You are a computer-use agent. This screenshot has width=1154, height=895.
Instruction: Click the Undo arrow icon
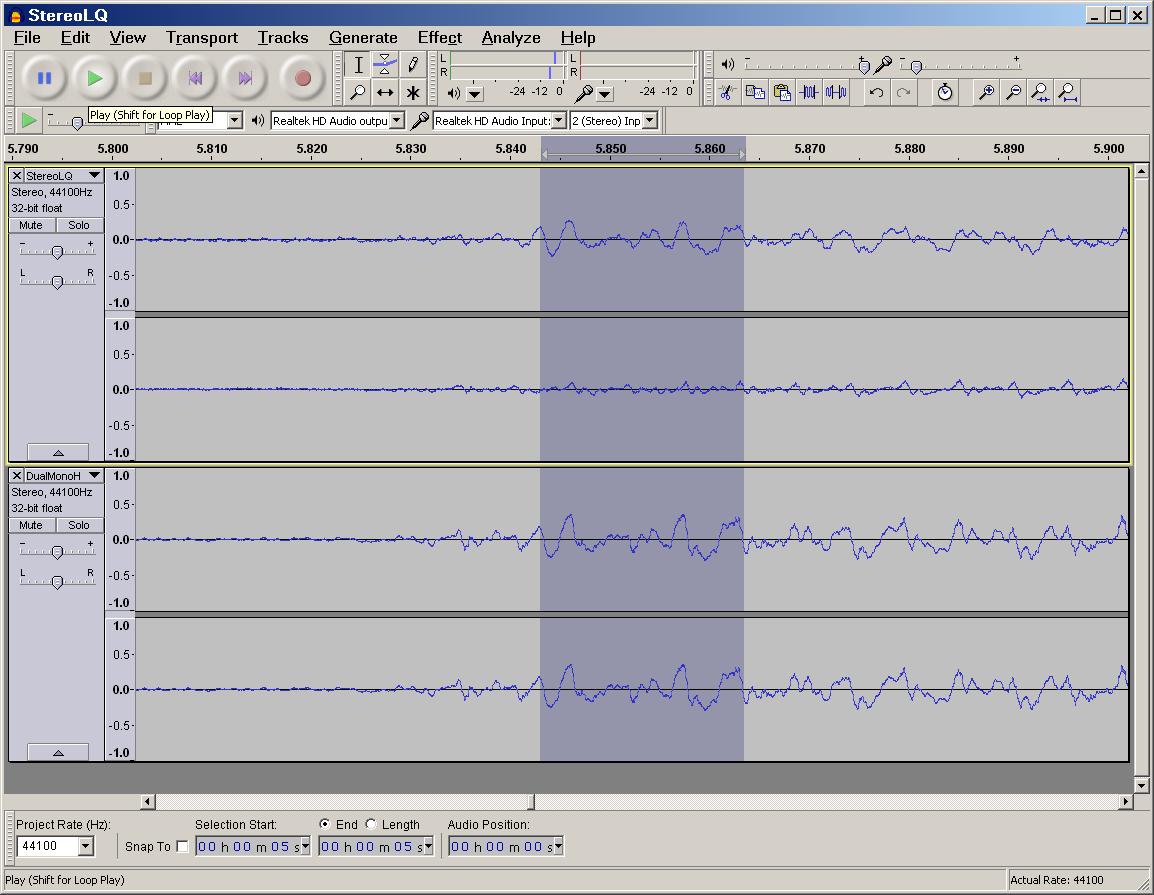pos(877,92)
